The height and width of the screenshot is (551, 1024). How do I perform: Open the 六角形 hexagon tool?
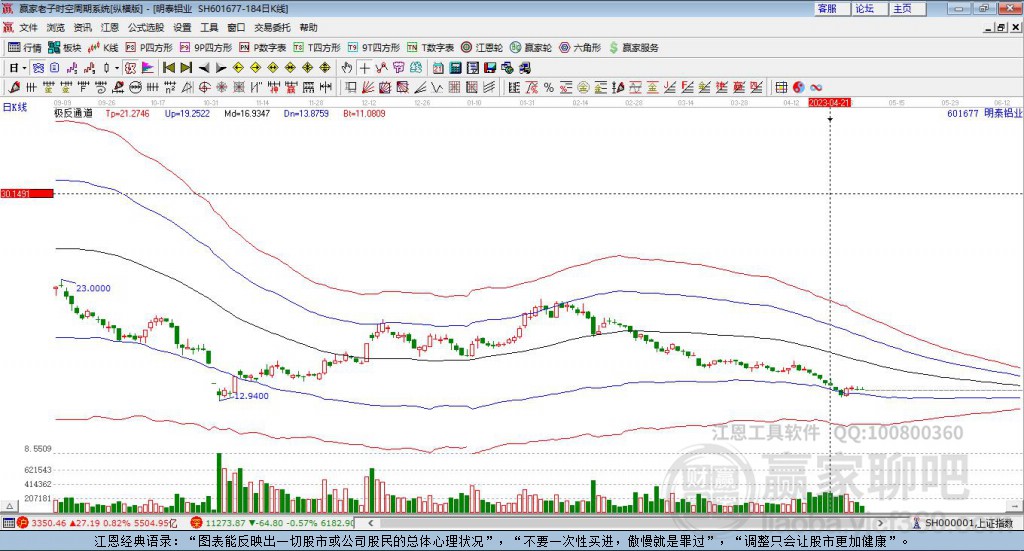tap(580, 47)
